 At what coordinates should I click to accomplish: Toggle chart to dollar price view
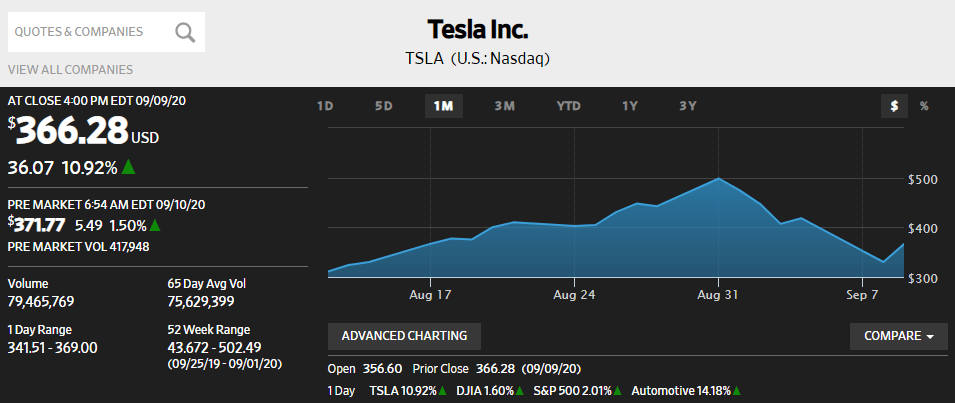coord(894,106)
